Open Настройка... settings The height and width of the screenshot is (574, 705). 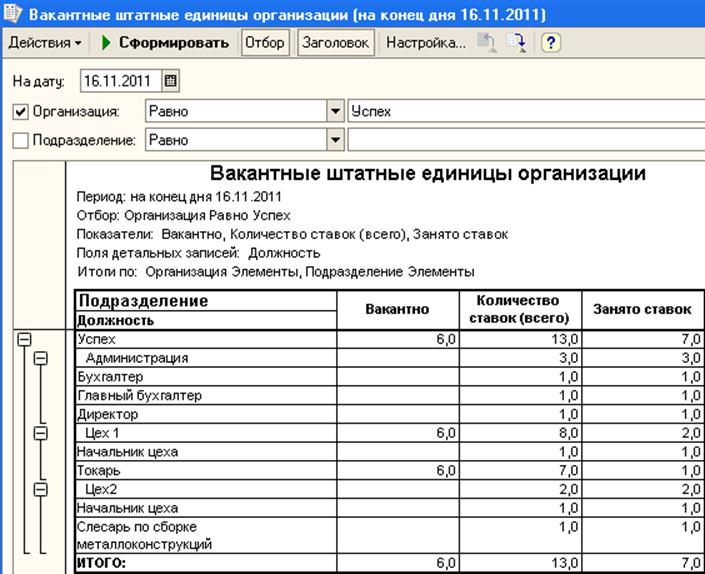pos(426,43)
